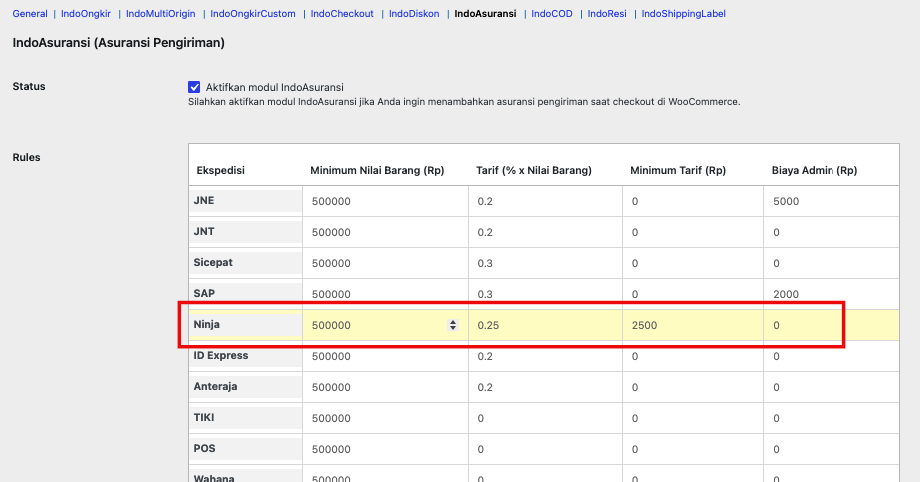
Task: Go to the IndoOngkirCustom tab
Action: pyautogui.click(x=253, y=14)
